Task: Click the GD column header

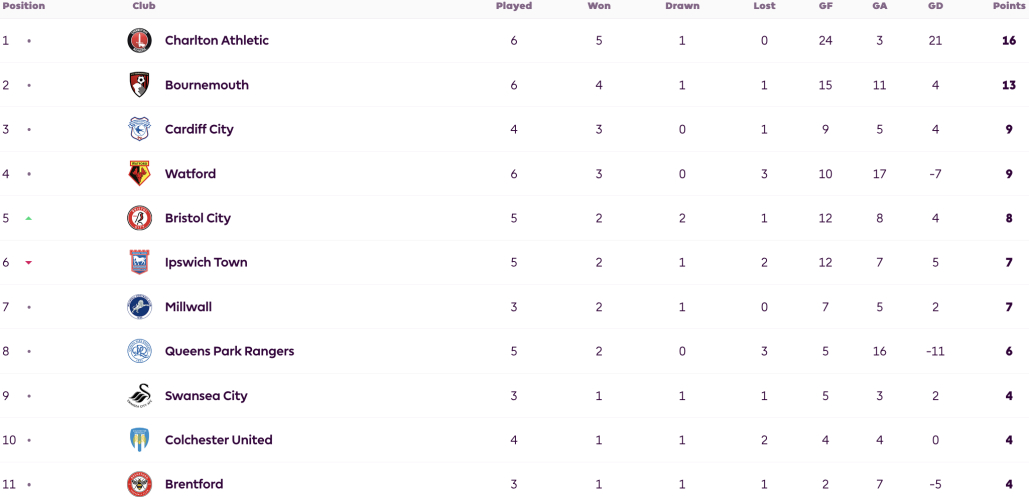Action: tap(935, 6)
